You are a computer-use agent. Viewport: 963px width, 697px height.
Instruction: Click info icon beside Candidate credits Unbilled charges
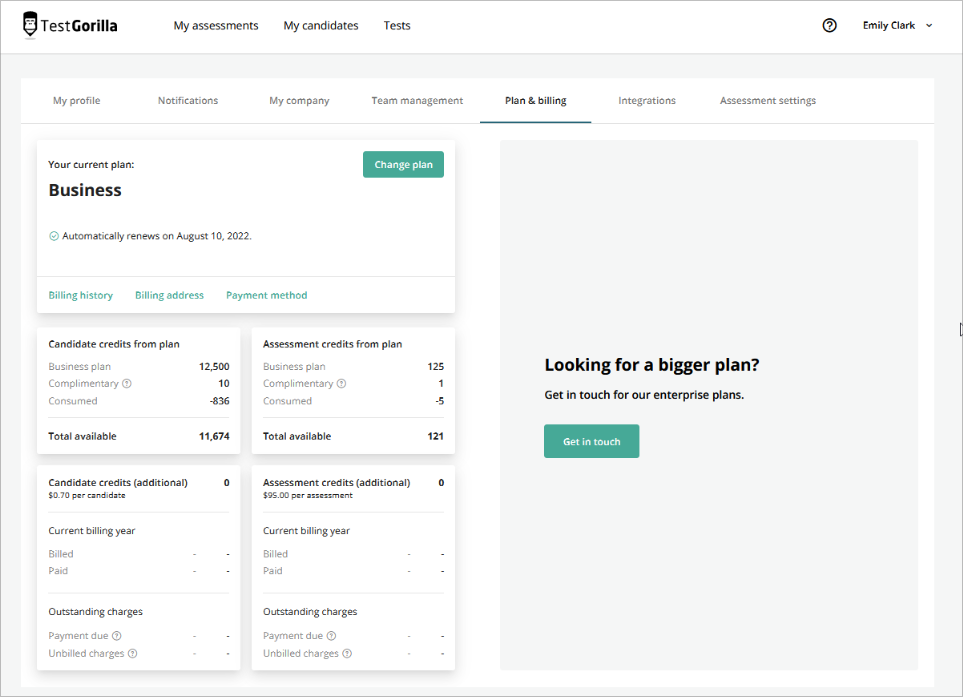point(133,653)
